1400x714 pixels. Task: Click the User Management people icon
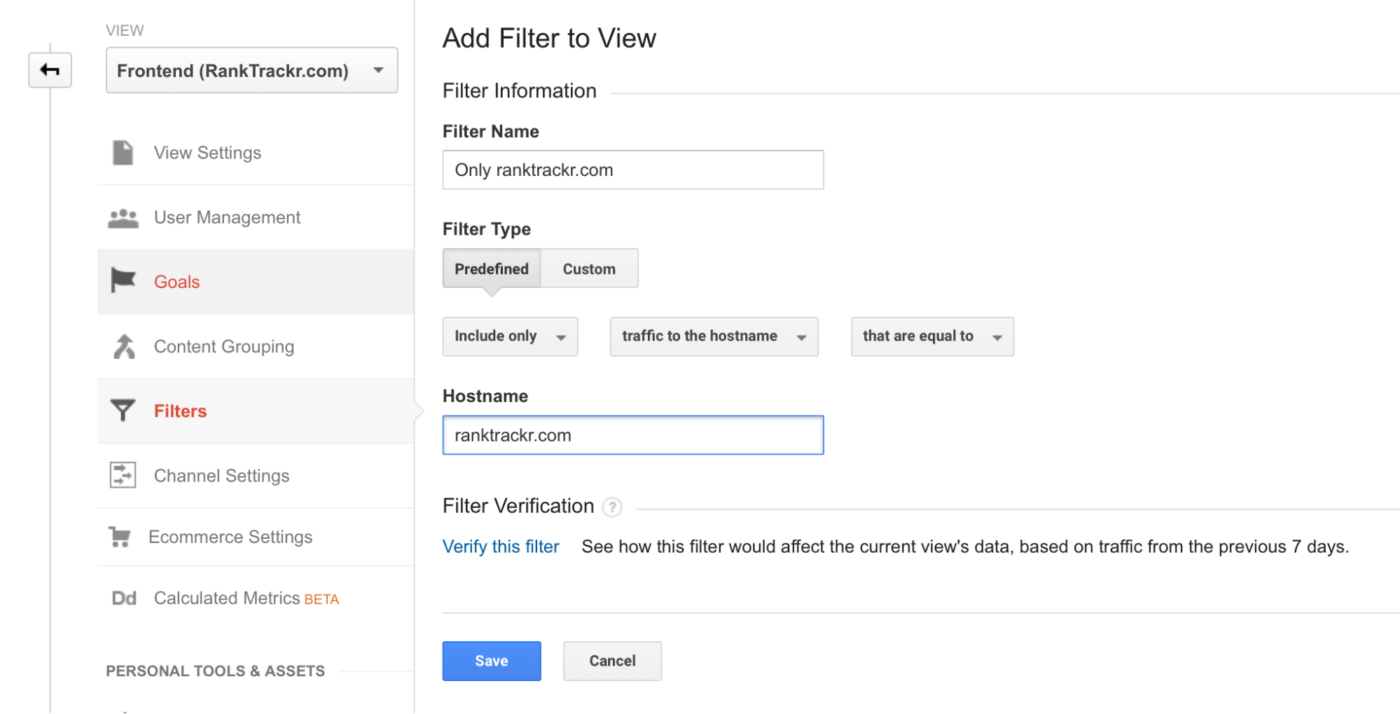pos(123,218)
